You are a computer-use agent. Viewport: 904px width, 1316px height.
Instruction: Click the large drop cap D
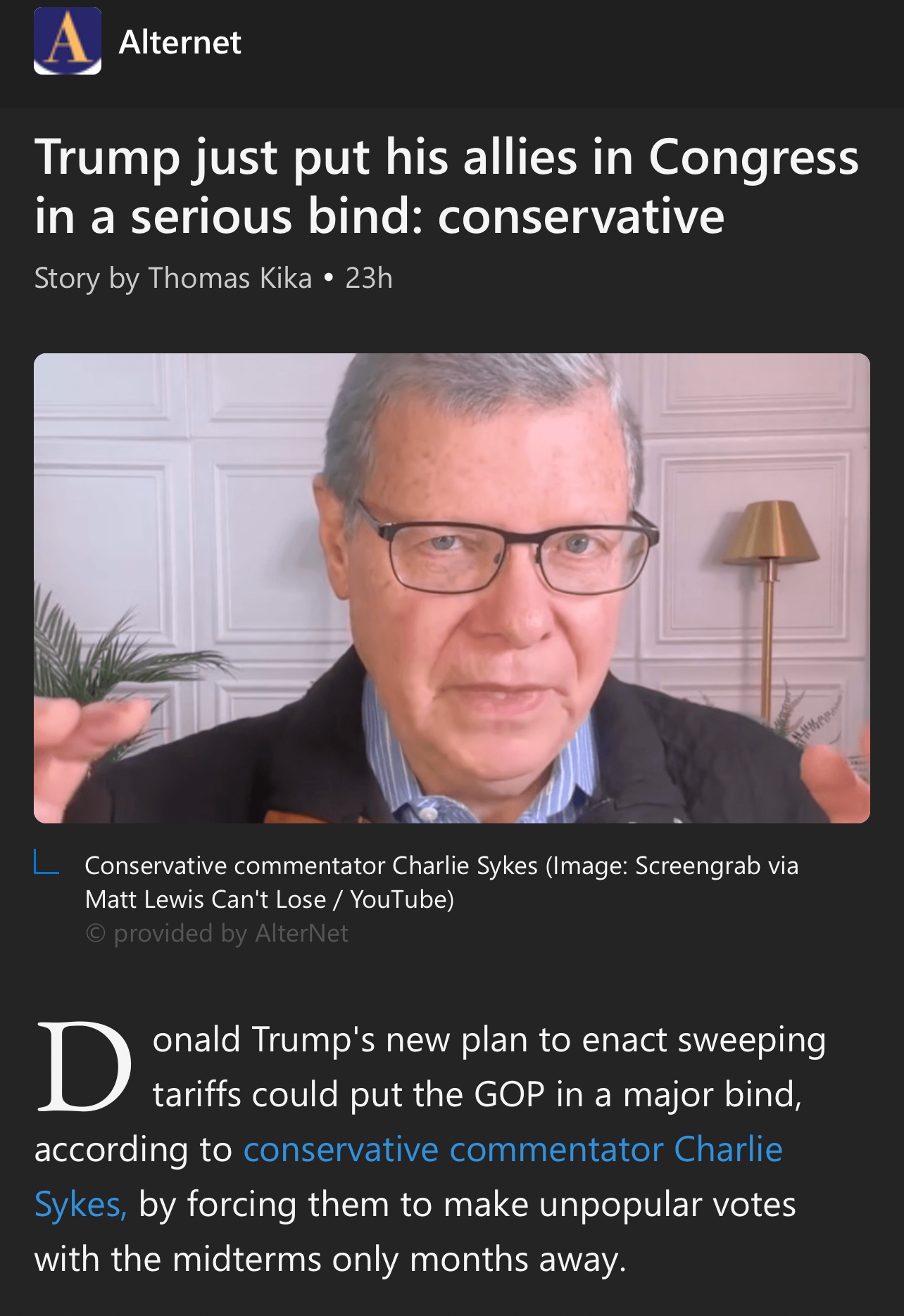coord(84,1067)
